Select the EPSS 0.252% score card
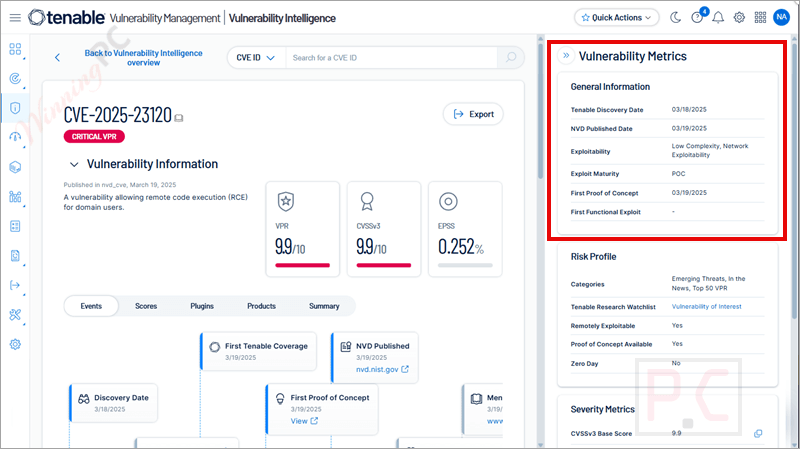This screenshot has width=800, height=449. [465, 229]
